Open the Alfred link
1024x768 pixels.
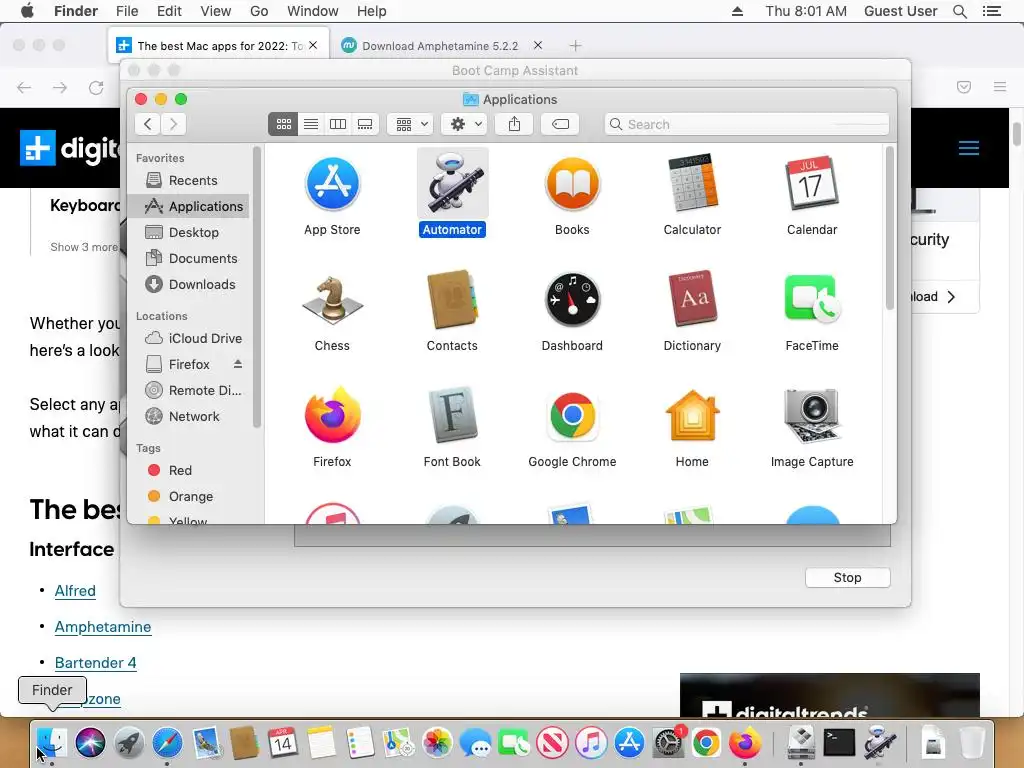point(75,590)
